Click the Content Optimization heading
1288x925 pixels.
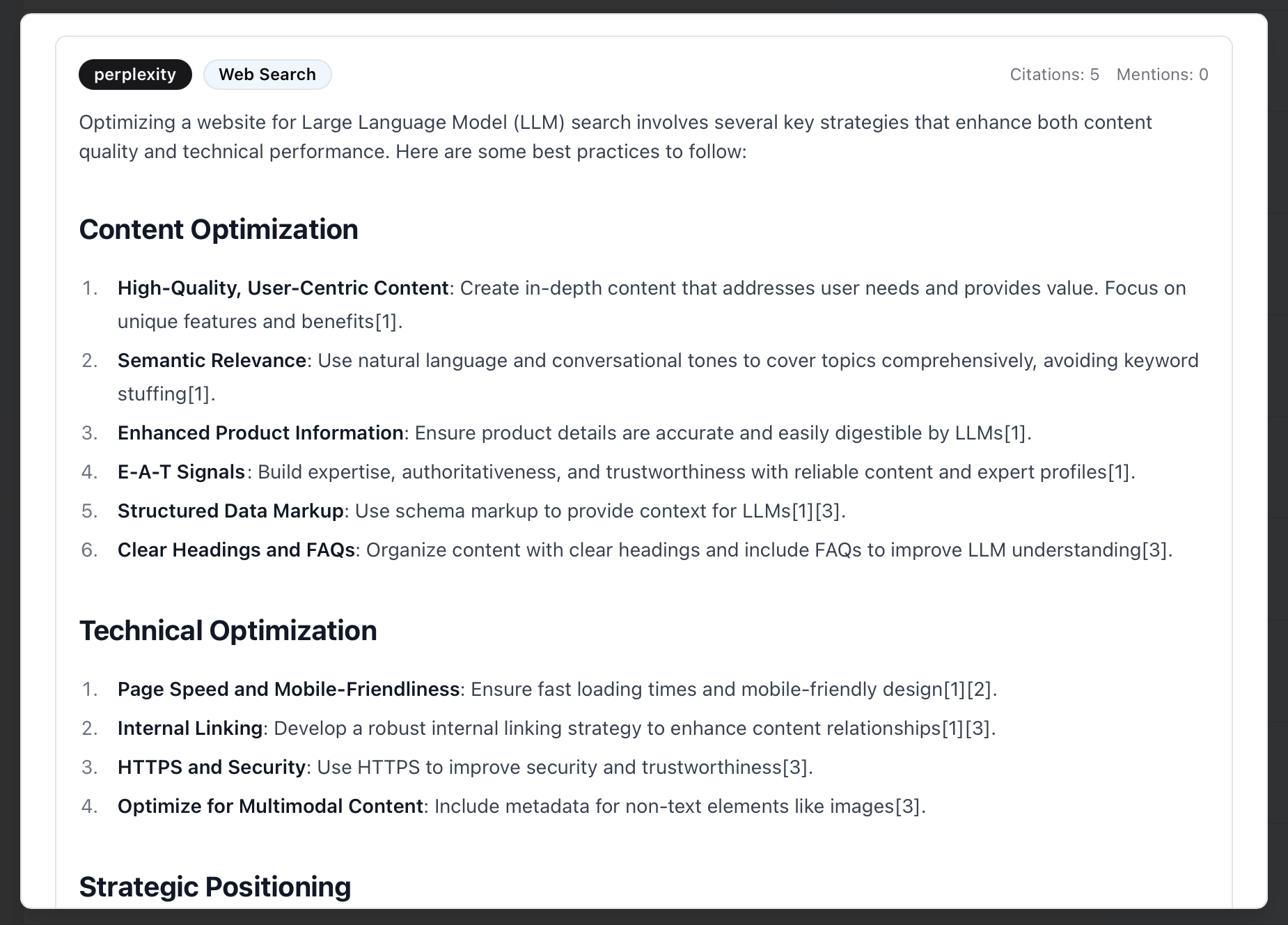219,229
